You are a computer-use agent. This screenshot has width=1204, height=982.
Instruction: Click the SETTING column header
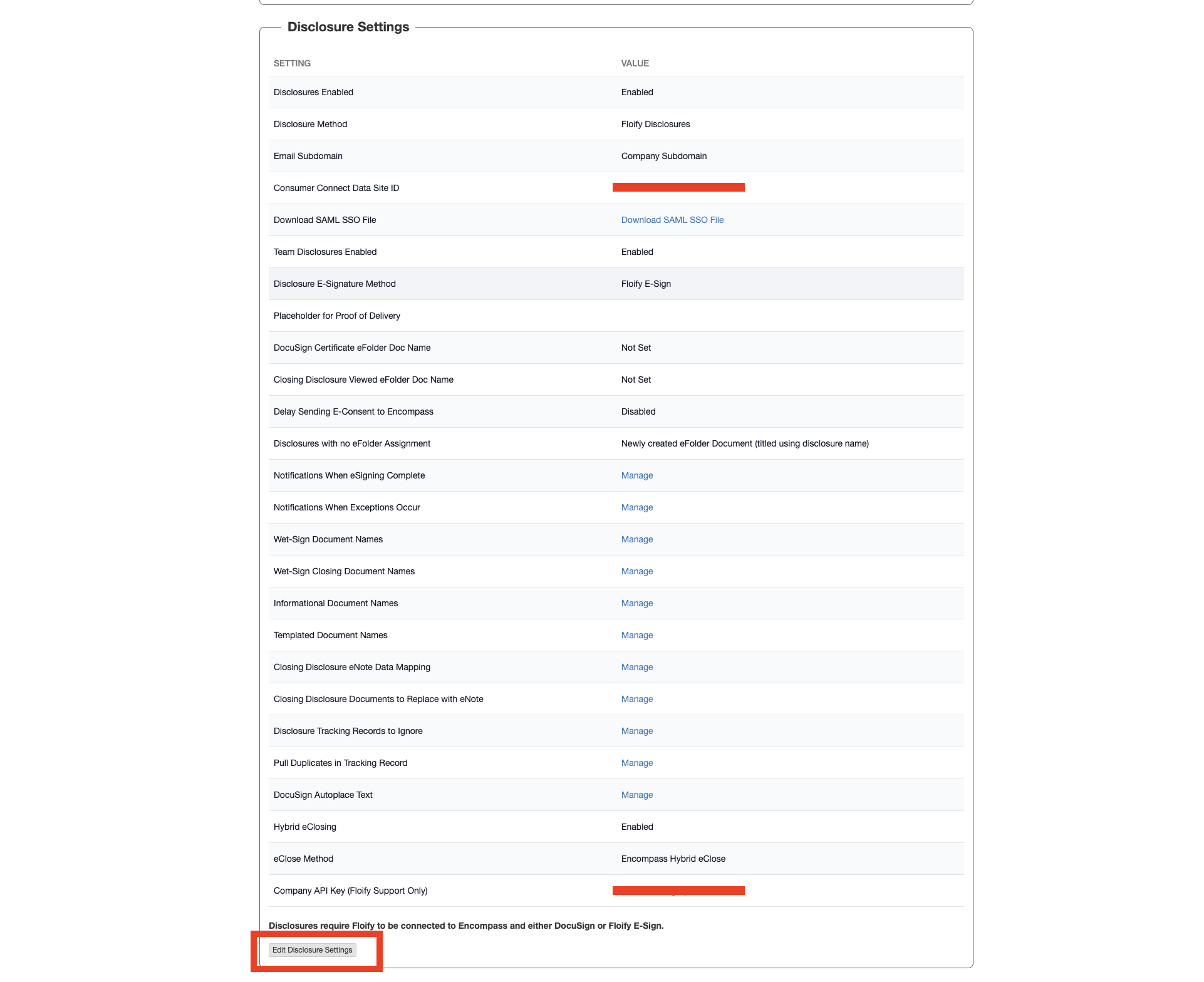292,63
